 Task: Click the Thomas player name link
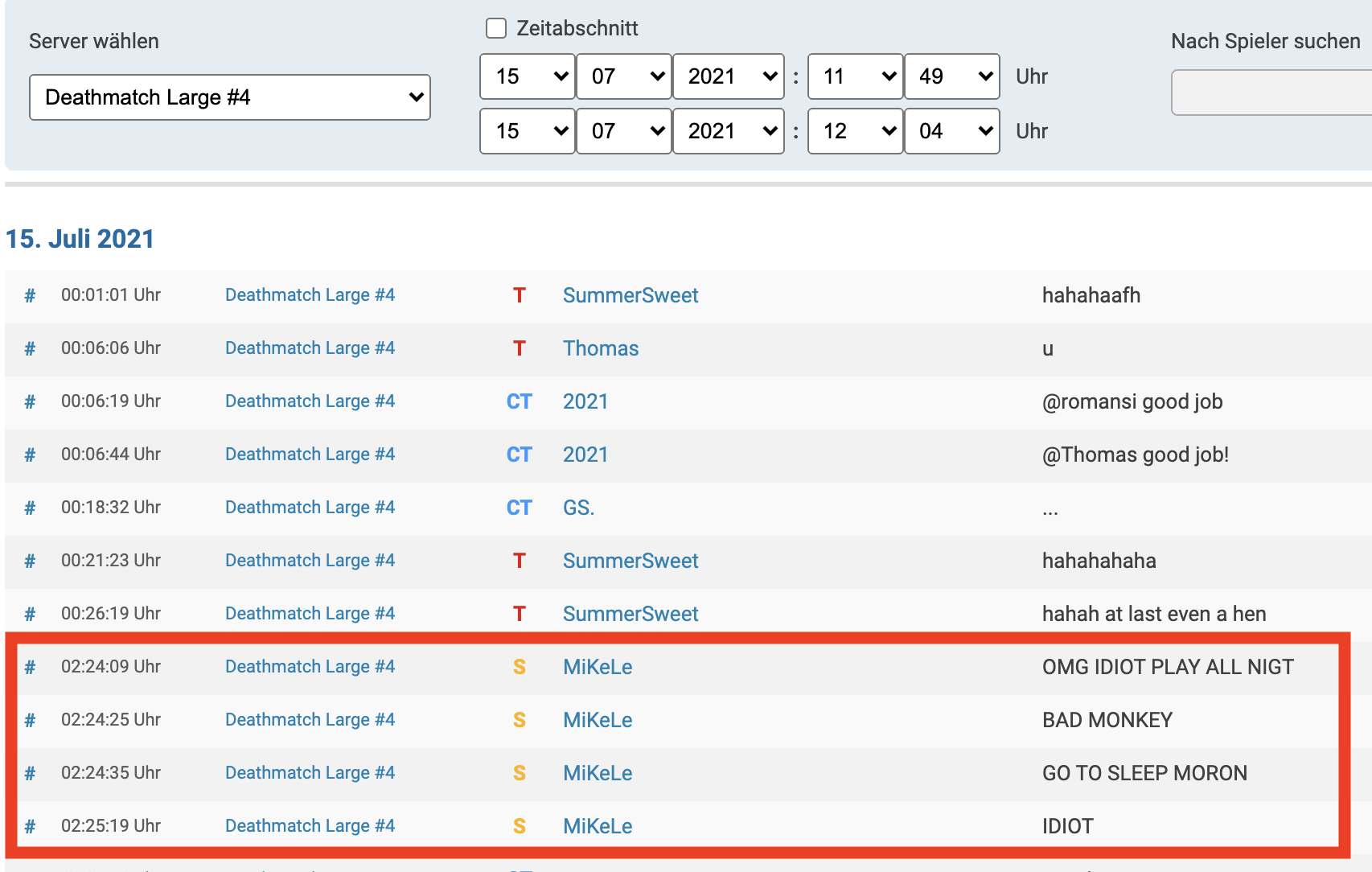tap(600, 348)
